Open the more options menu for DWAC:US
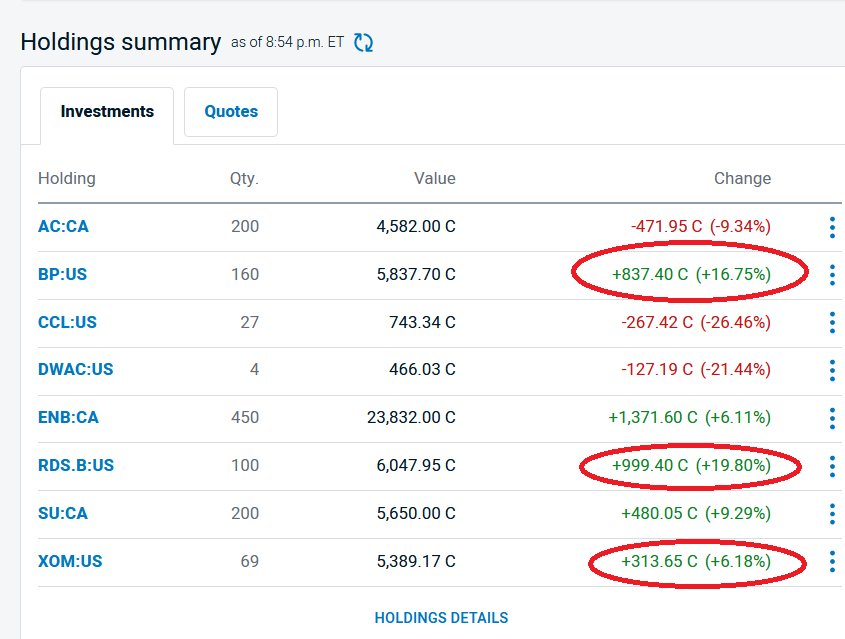845x639 pixels. click(832, 371)
